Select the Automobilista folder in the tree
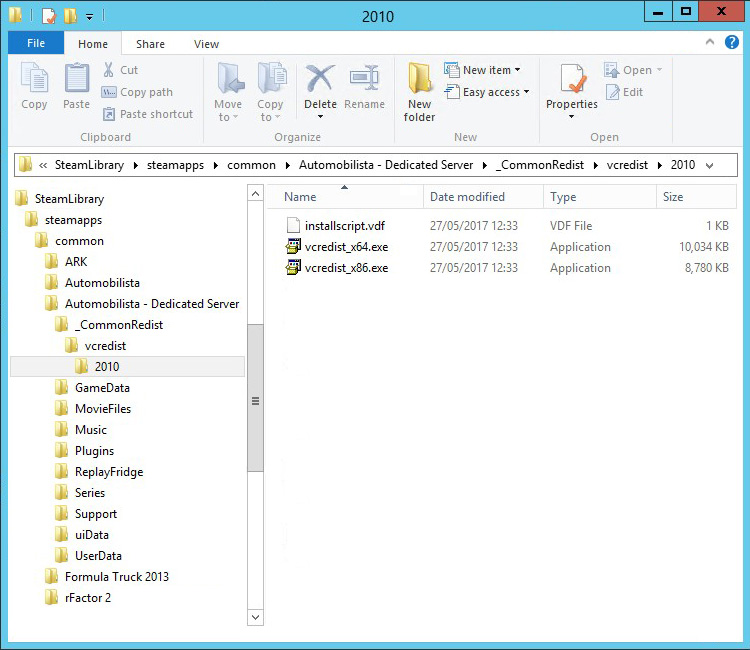750x650 pixels. pos(102,283)
